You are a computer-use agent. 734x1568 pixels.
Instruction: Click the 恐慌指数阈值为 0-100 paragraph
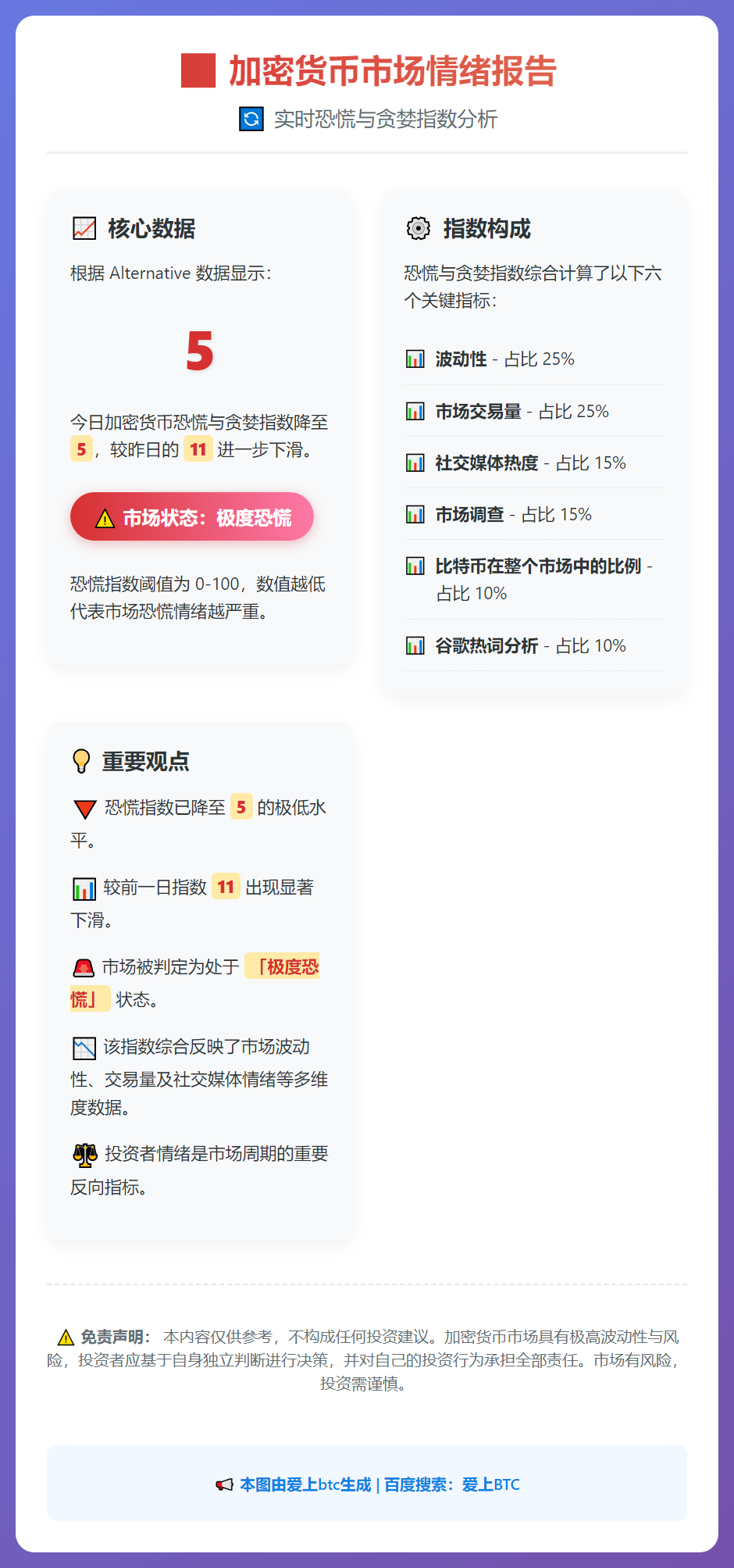point(198,598)
